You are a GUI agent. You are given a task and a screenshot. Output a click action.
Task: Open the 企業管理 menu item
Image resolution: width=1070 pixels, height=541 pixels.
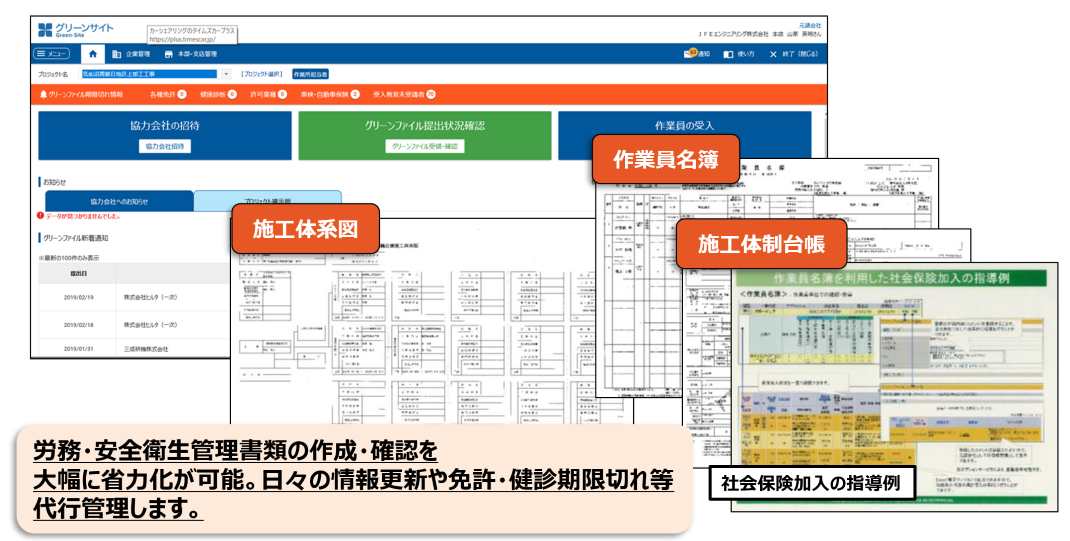pos(131,54)
